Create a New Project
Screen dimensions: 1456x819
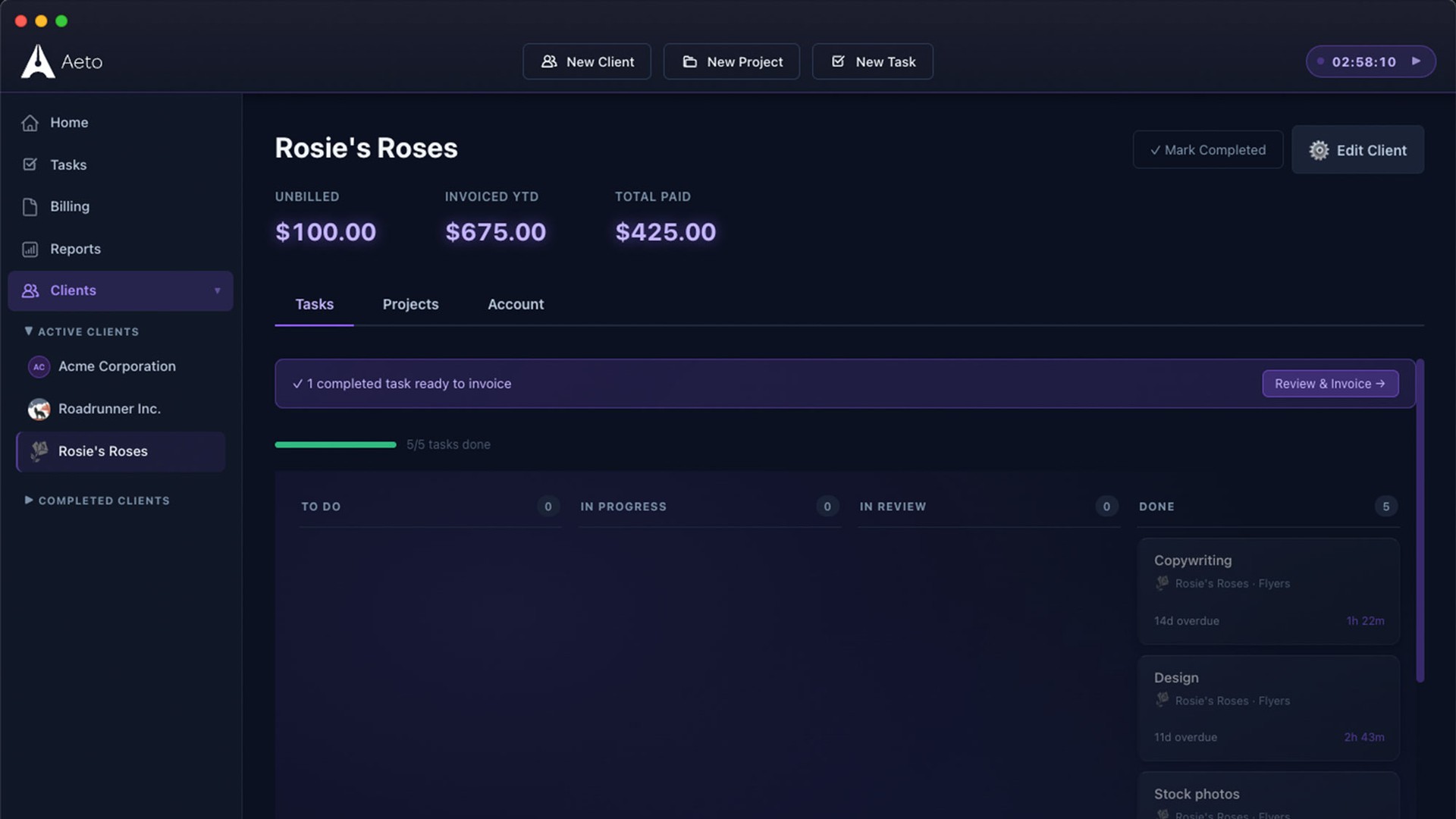732,61
